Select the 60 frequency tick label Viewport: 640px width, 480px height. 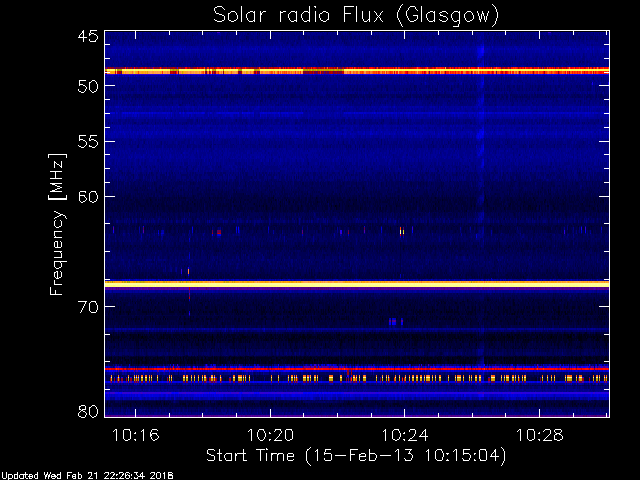coord(88,197)
